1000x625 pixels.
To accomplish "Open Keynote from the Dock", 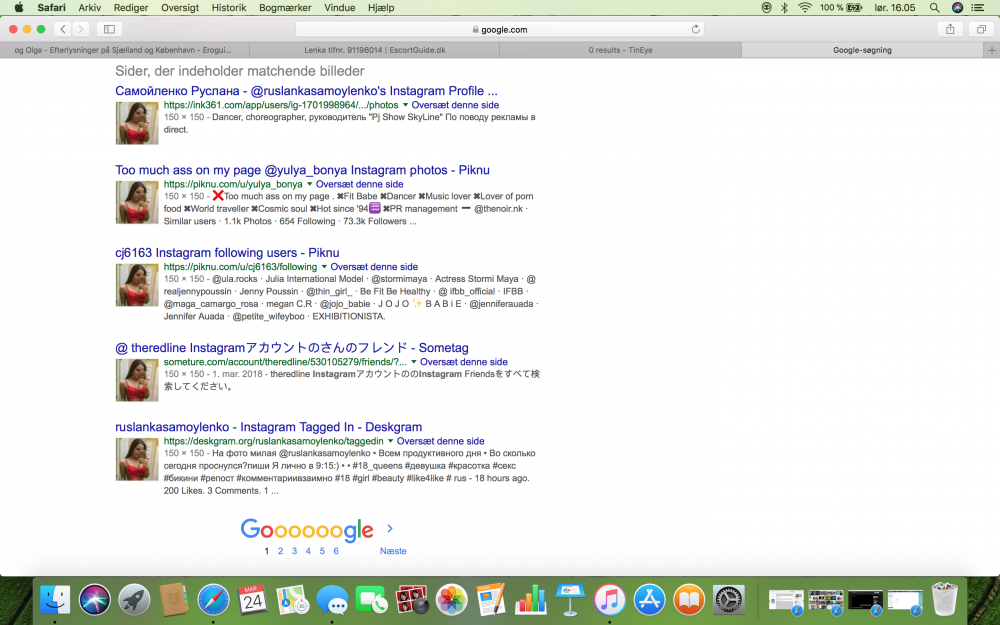I will [x=570, y=600].
